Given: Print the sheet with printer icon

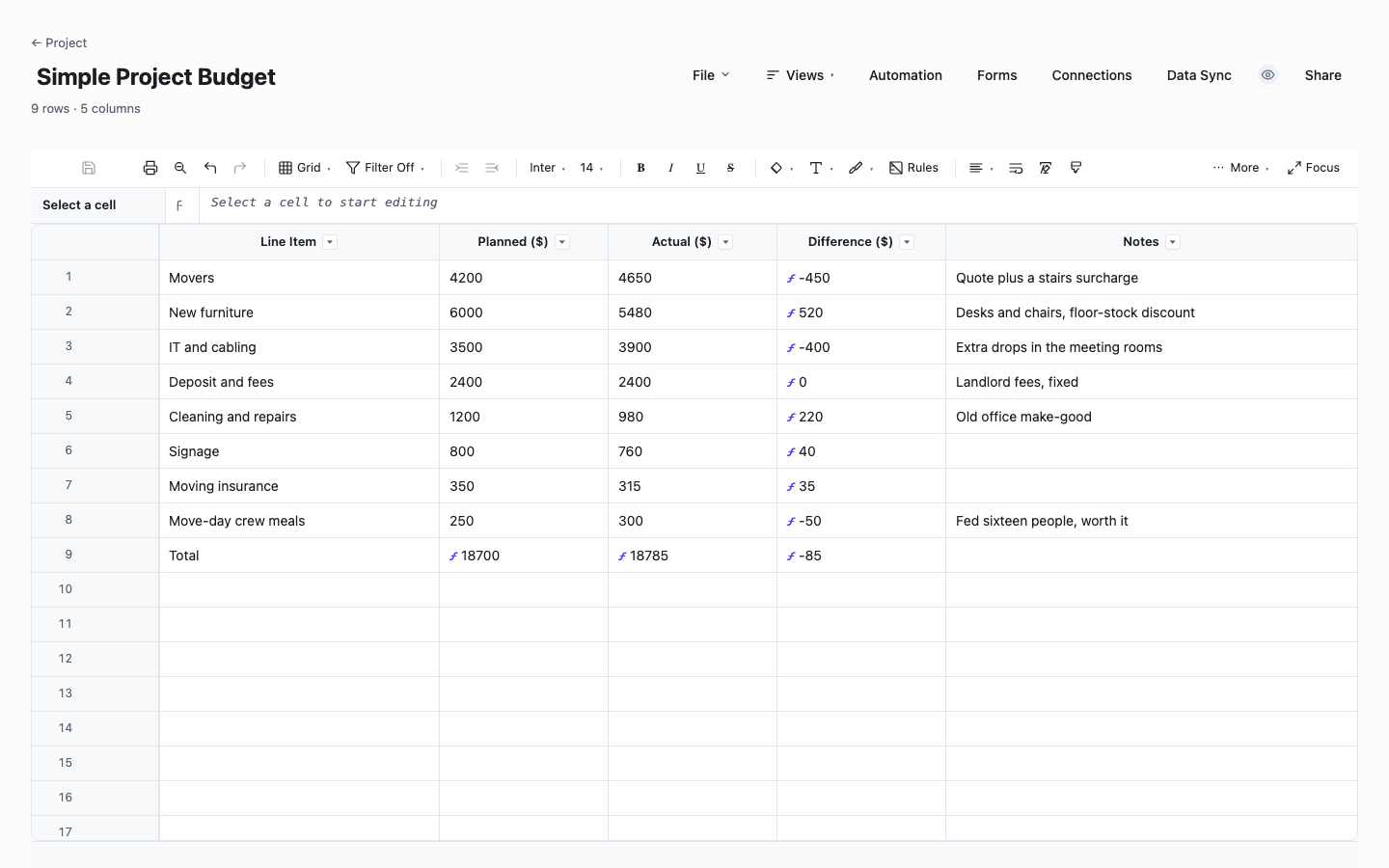Looking at the screenshot, I should 150,168.
